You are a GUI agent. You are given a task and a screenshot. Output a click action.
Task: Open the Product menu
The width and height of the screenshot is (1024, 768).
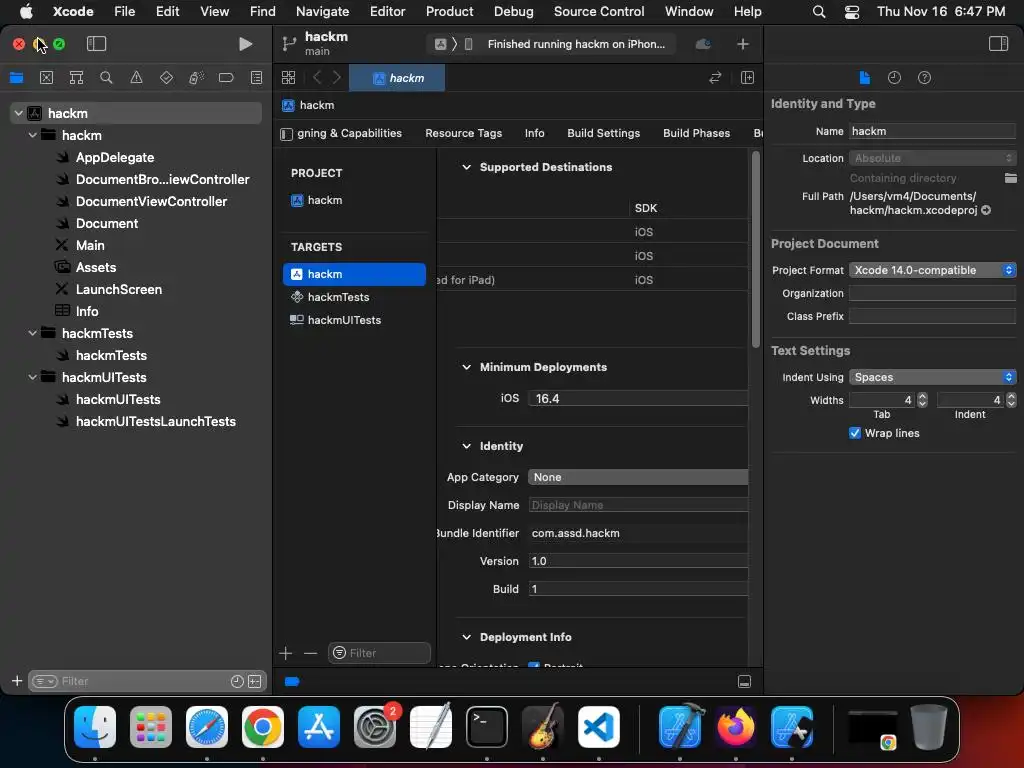pyautogui.click(x=449, y=11)
